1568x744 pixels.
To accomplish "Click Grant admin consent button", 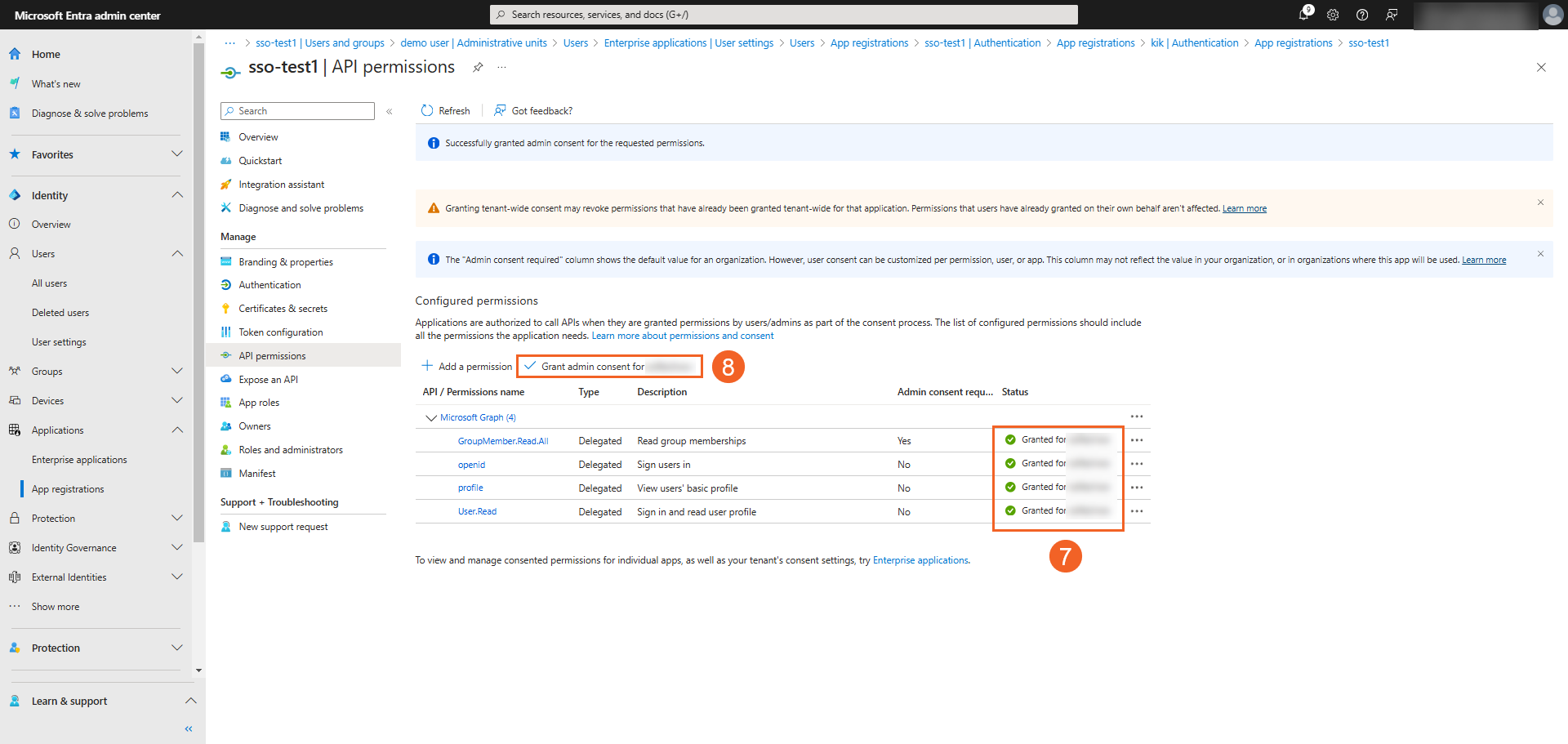I will [608, 367].
